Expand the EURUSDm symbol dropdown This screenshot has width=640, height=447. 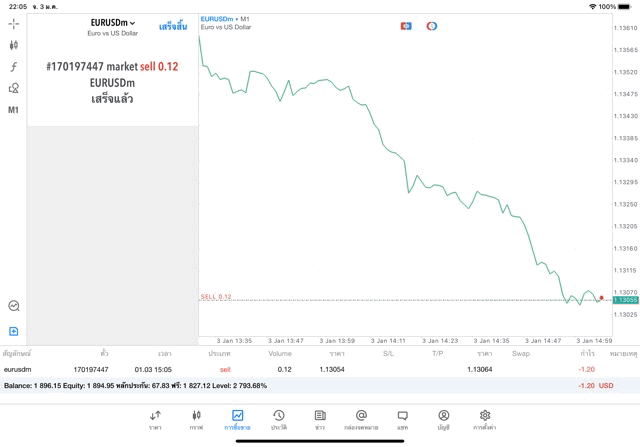tap(112, 22)
